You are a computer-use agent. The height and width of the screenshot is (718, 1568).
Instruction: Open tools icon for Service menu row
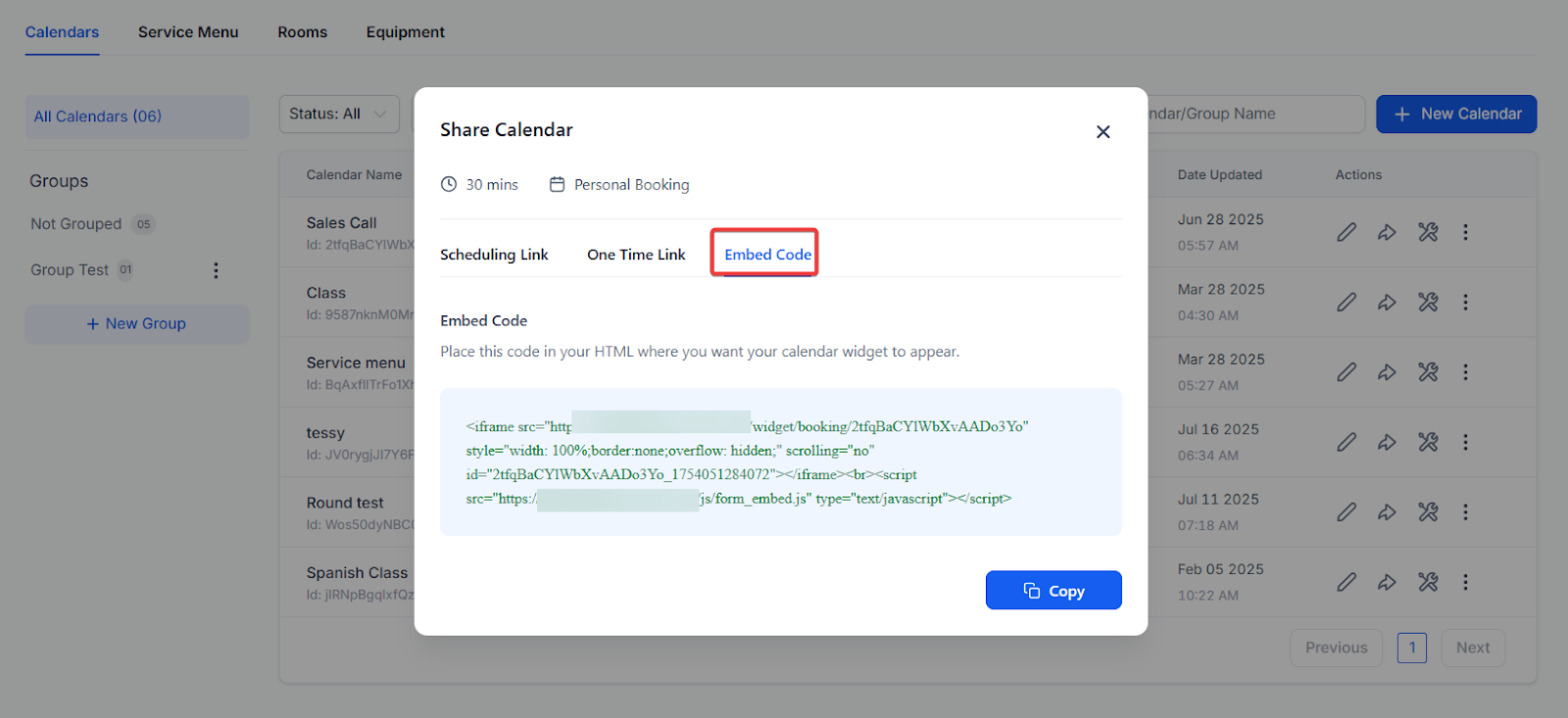point(1428,372)
